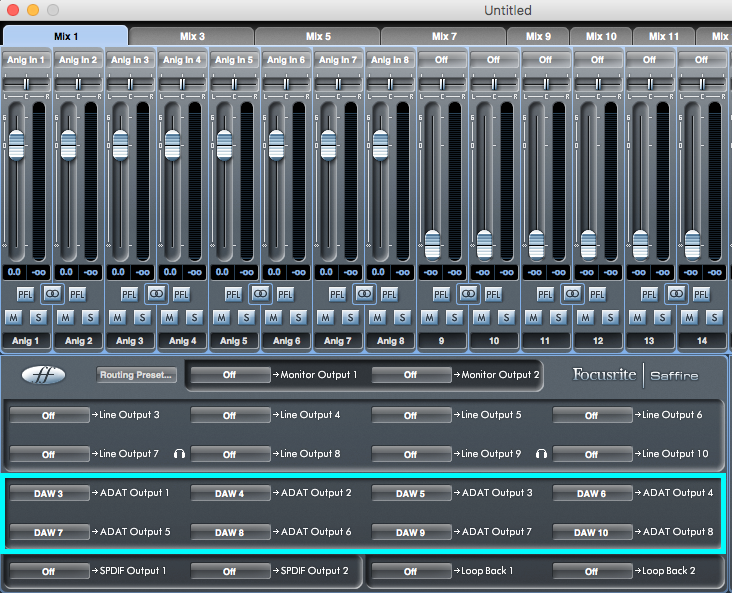Solo the Anlg 6 channel
The height and width of the screenshot is (593, 732).
[298, 318]
